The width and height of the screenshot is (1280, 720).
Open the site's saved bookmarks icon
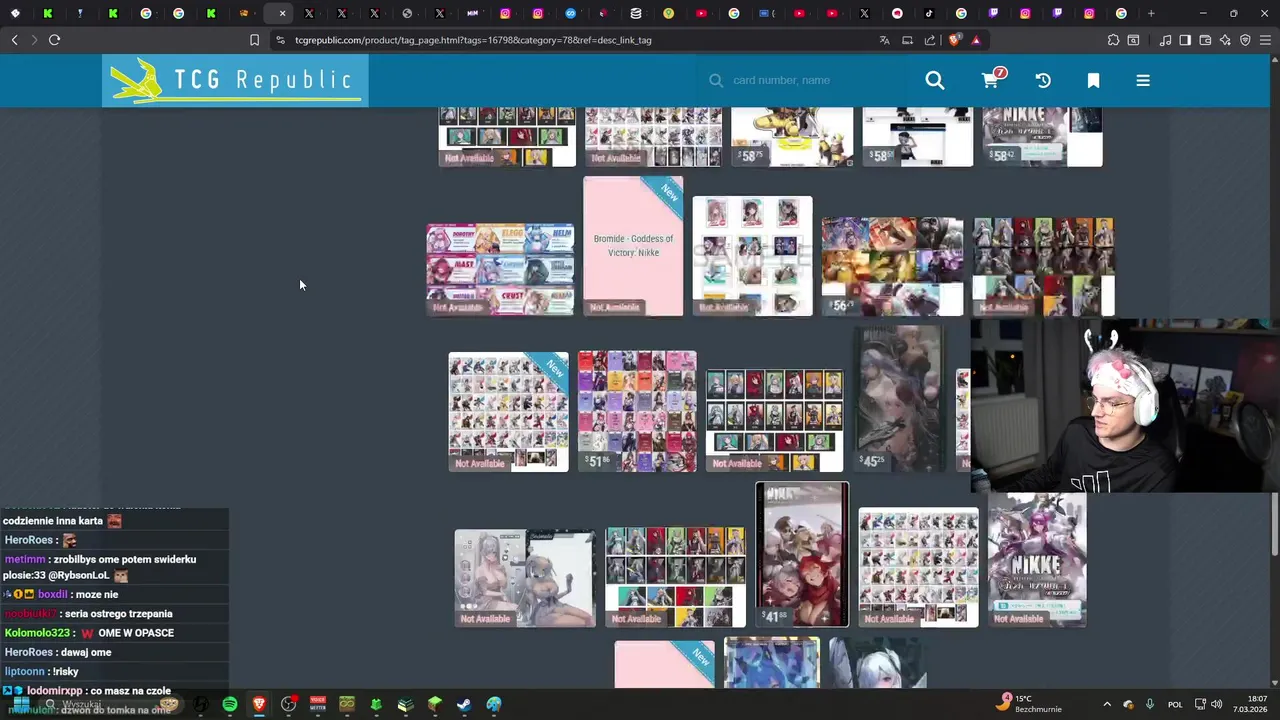pos(1093,80)
